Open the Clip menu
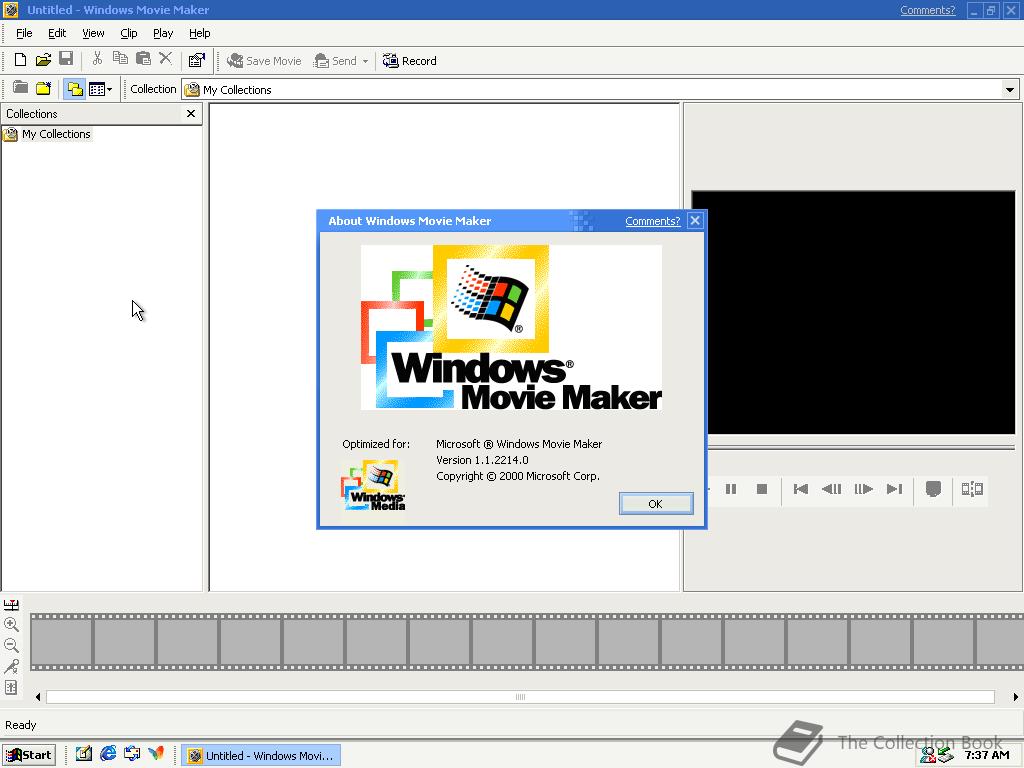This screenshot has width=1024, height=768. click(129, 33)
